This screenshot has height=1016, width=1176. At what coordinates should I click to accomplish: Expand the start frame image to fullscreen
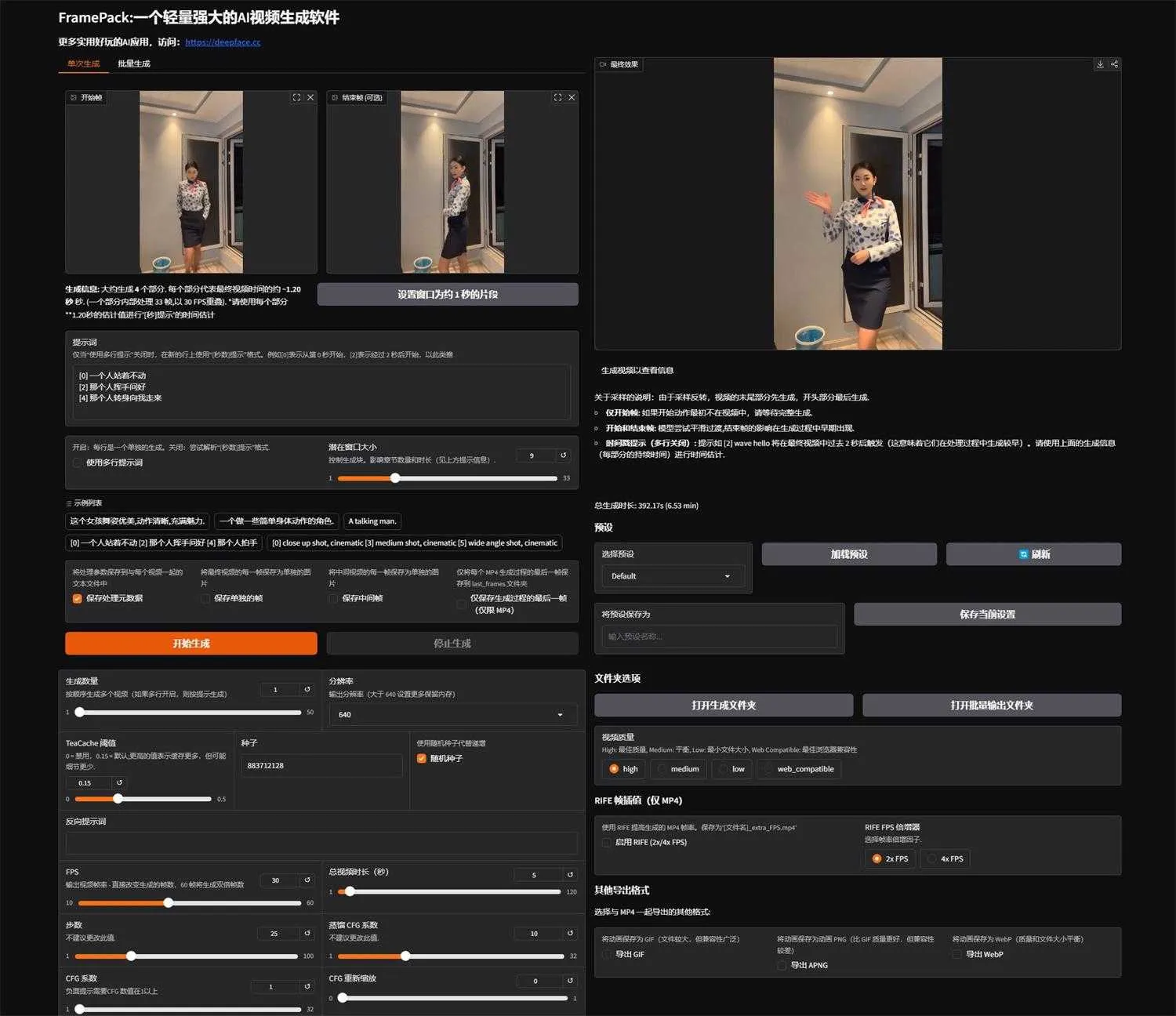(296, 97)
